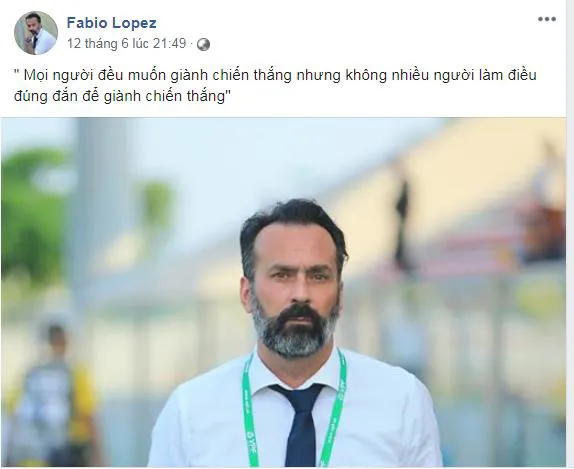Click the Vietnamese quote post text
574x469 pixels.
click(x=275, y=85)
